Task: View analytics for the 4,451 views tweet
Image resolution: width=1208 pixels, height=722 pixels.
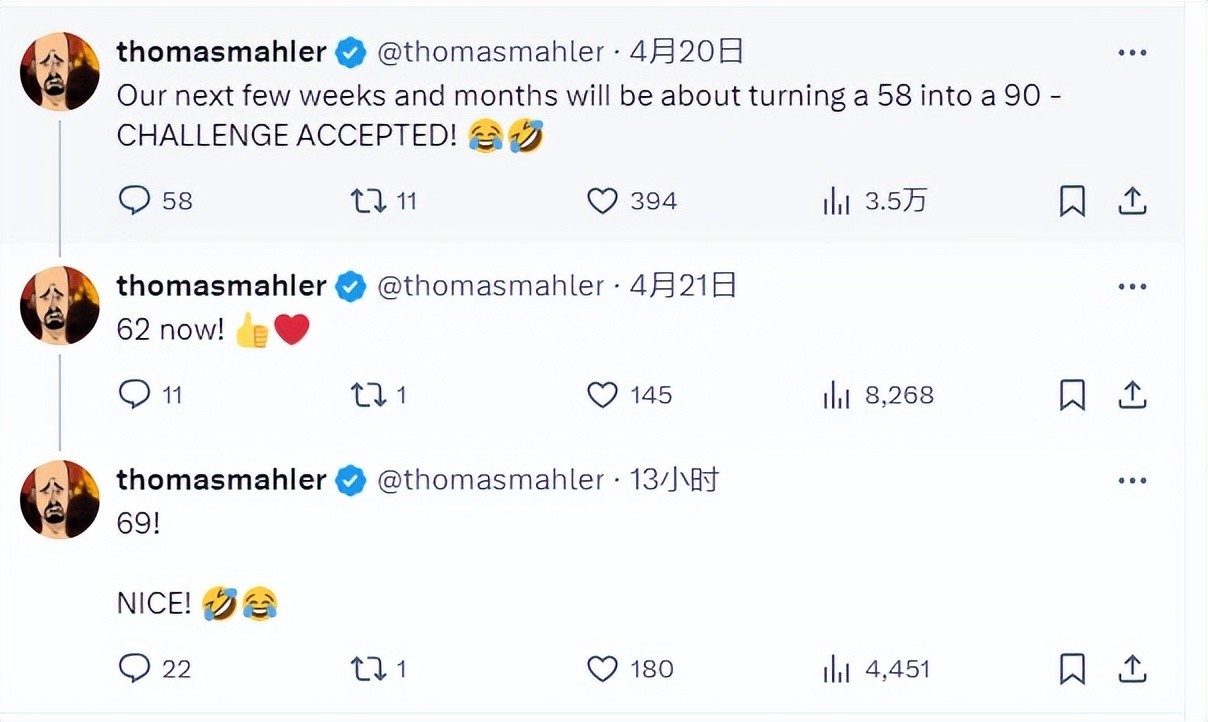Action: 836,668
